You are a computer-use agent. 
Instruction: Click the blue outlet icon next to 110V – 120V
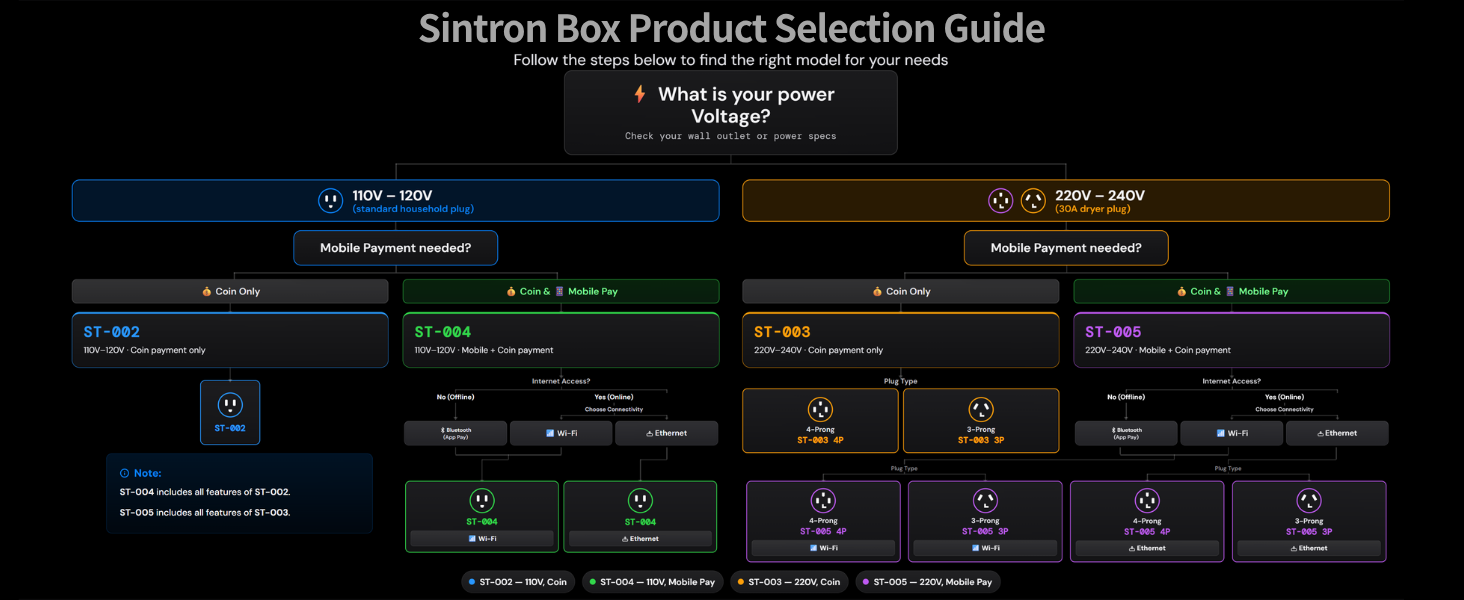331,201
